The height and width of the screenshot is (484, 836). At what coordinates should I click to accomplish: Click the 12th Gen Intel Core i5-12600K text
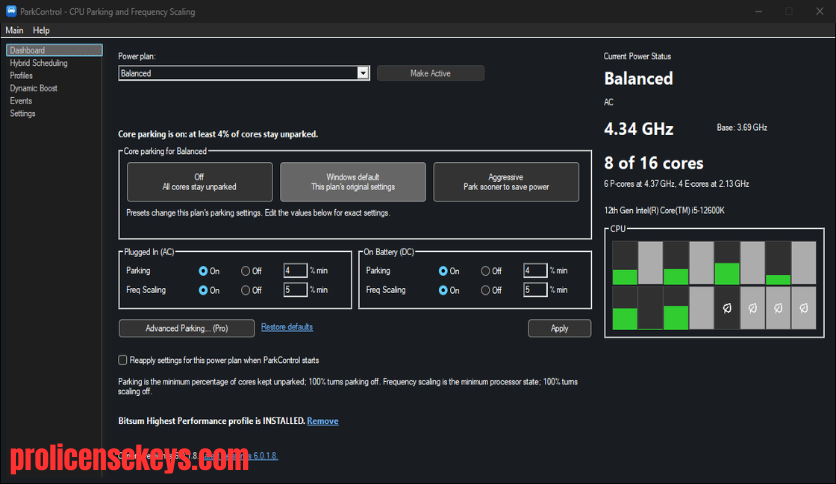pyautogui.click(x=664, y=211)
